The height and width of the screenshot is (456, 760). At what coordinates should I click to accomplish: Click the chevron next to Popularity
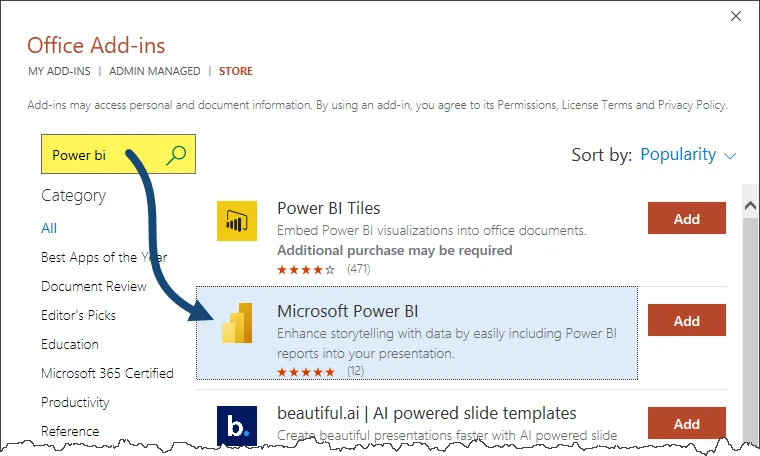pos(729,156)
